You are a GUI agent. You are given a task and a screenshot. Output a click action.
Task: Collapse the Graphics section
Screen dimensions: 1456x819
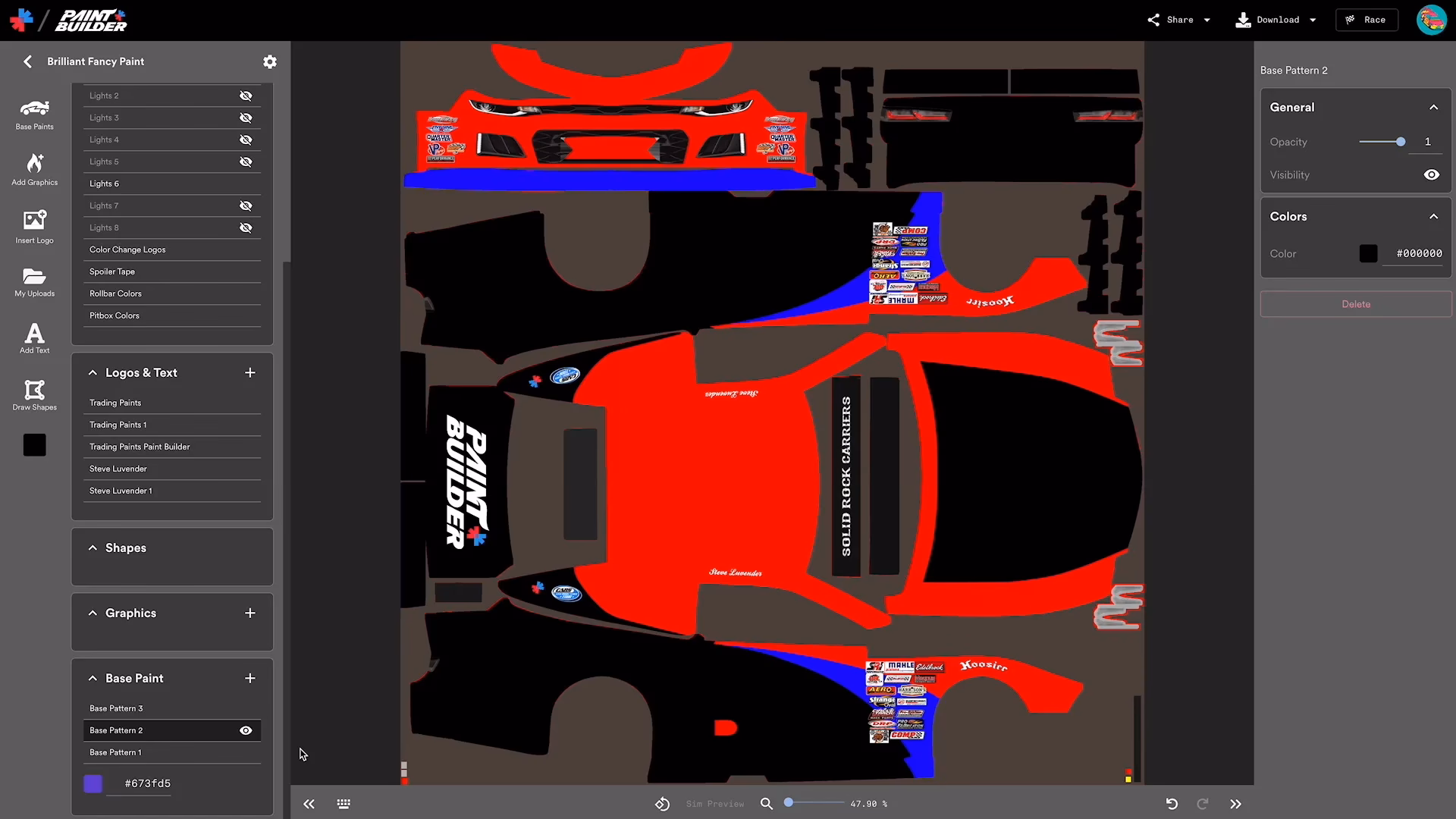[x=93, y=613]
